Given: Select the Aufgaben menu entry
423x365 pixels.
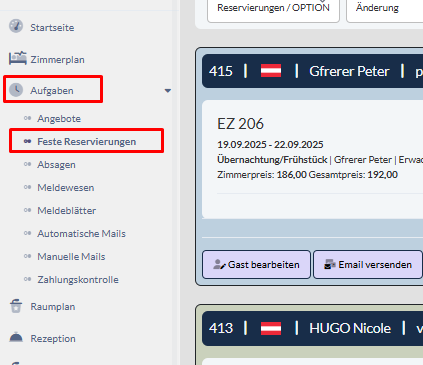Looking at the screenshot, I should [x=52, y=90].
